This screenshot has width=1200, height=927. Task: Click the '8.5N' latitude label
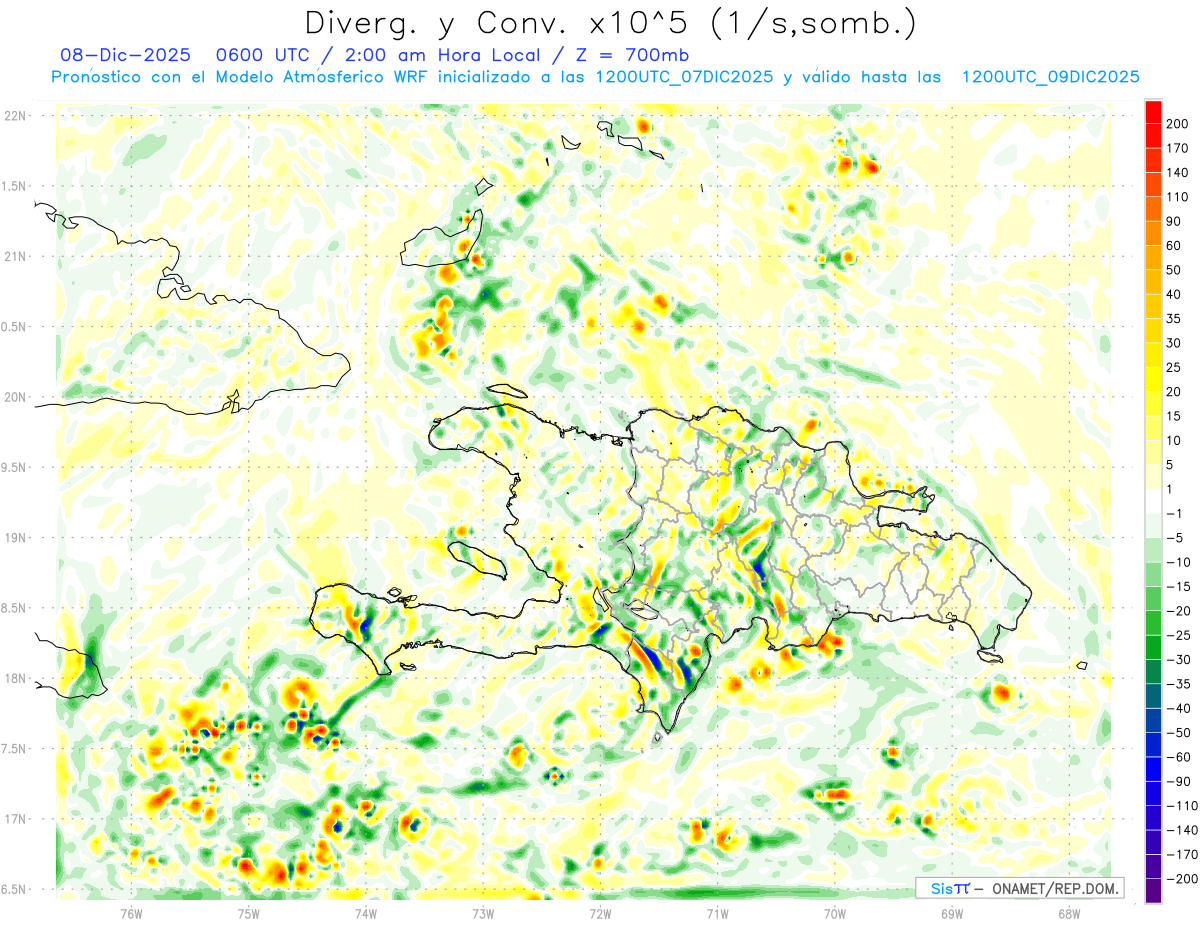click(x=15, y=608)
